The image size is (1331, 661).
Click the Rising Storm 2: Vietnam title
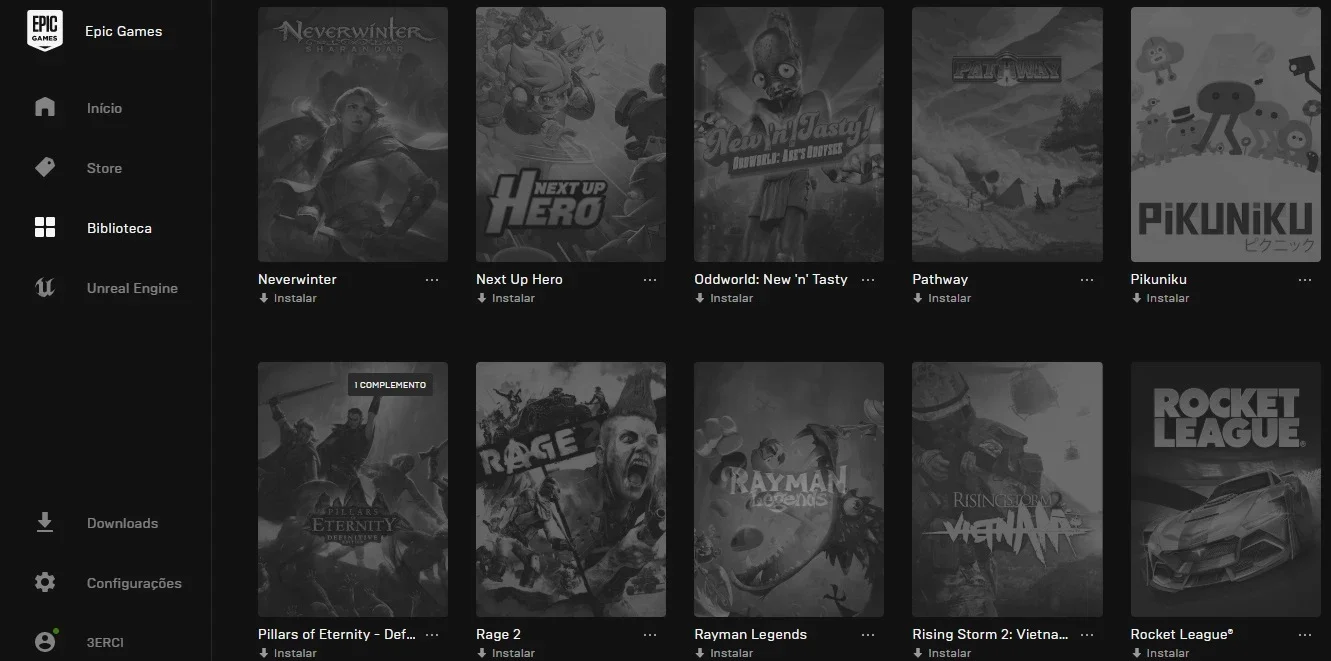click(x=990, y=634)
